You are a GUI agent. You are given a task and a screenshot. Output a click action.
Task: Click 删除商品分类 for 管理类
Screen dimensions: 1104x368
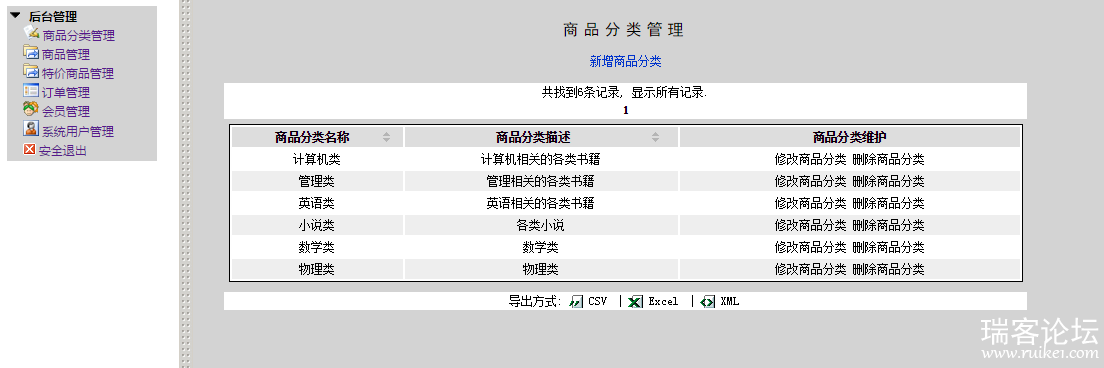[889, 182]
